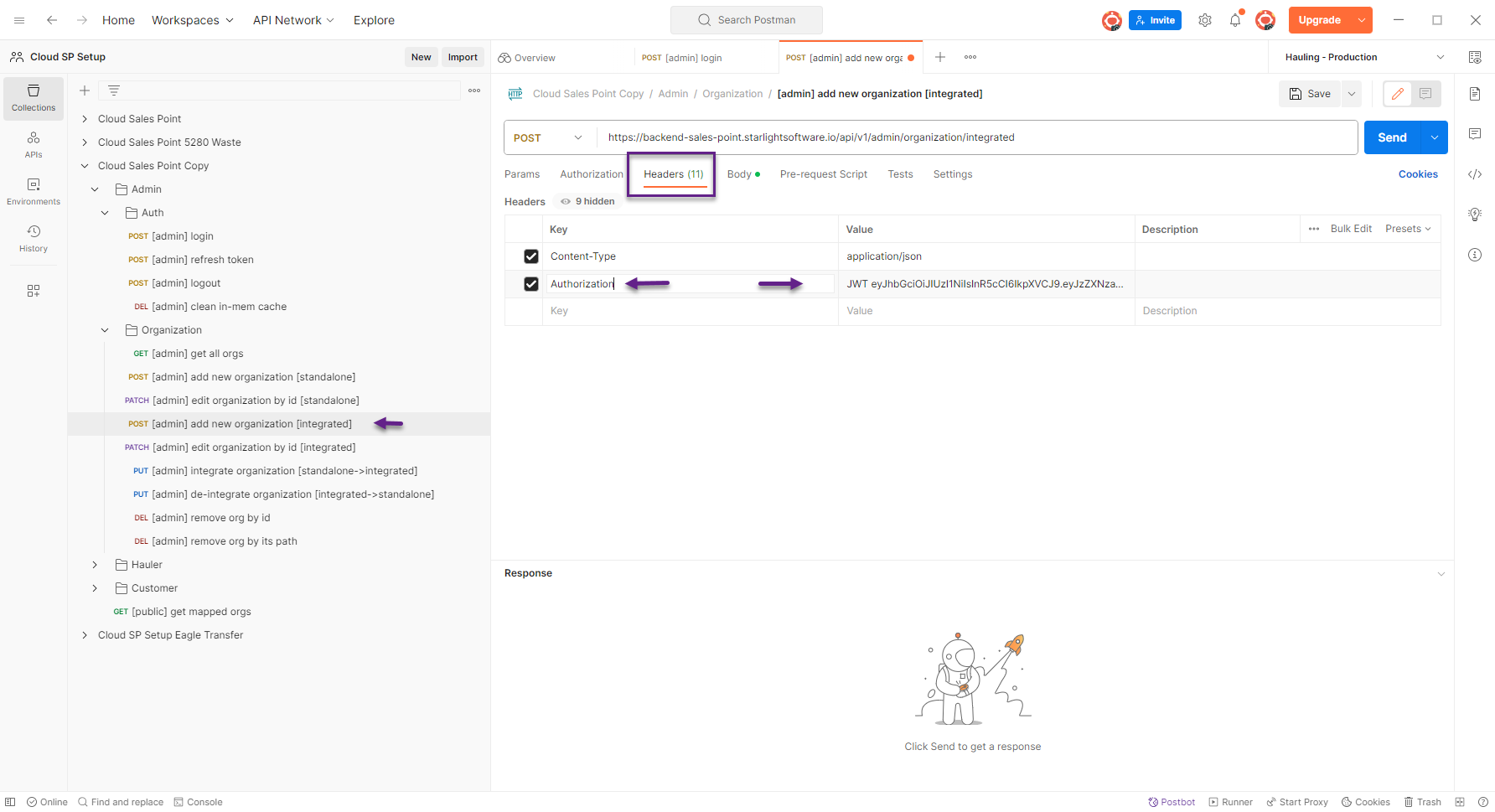Show the 9 hidden headers
1495x812 pixels.
point(587,201)
